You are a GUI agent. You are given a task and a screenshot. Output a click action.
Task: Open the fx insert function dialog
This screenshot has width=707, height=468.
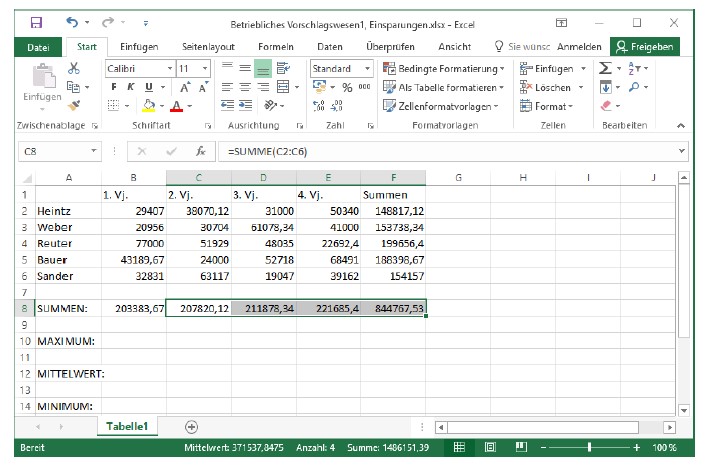201,151
